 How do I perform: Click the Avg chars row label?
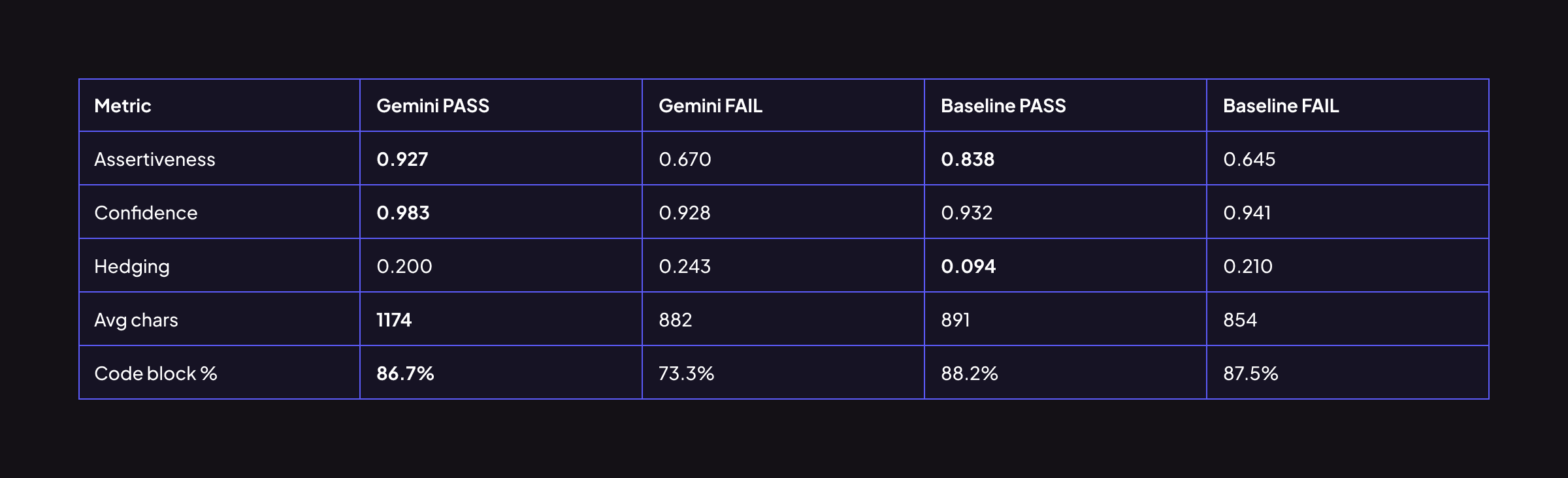coord(136,320)
